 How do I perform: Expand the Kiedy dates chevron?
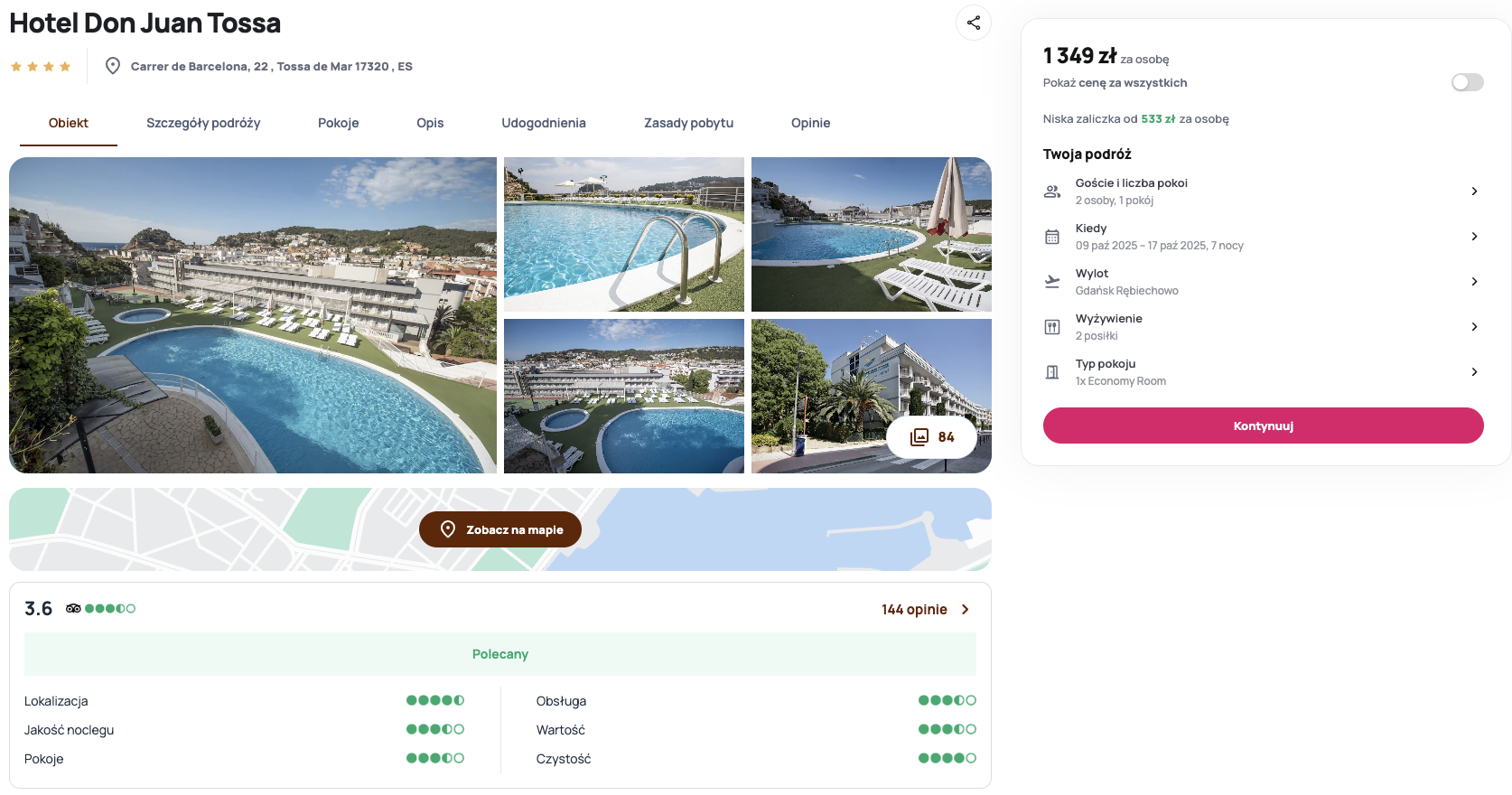pos(1474,237)
